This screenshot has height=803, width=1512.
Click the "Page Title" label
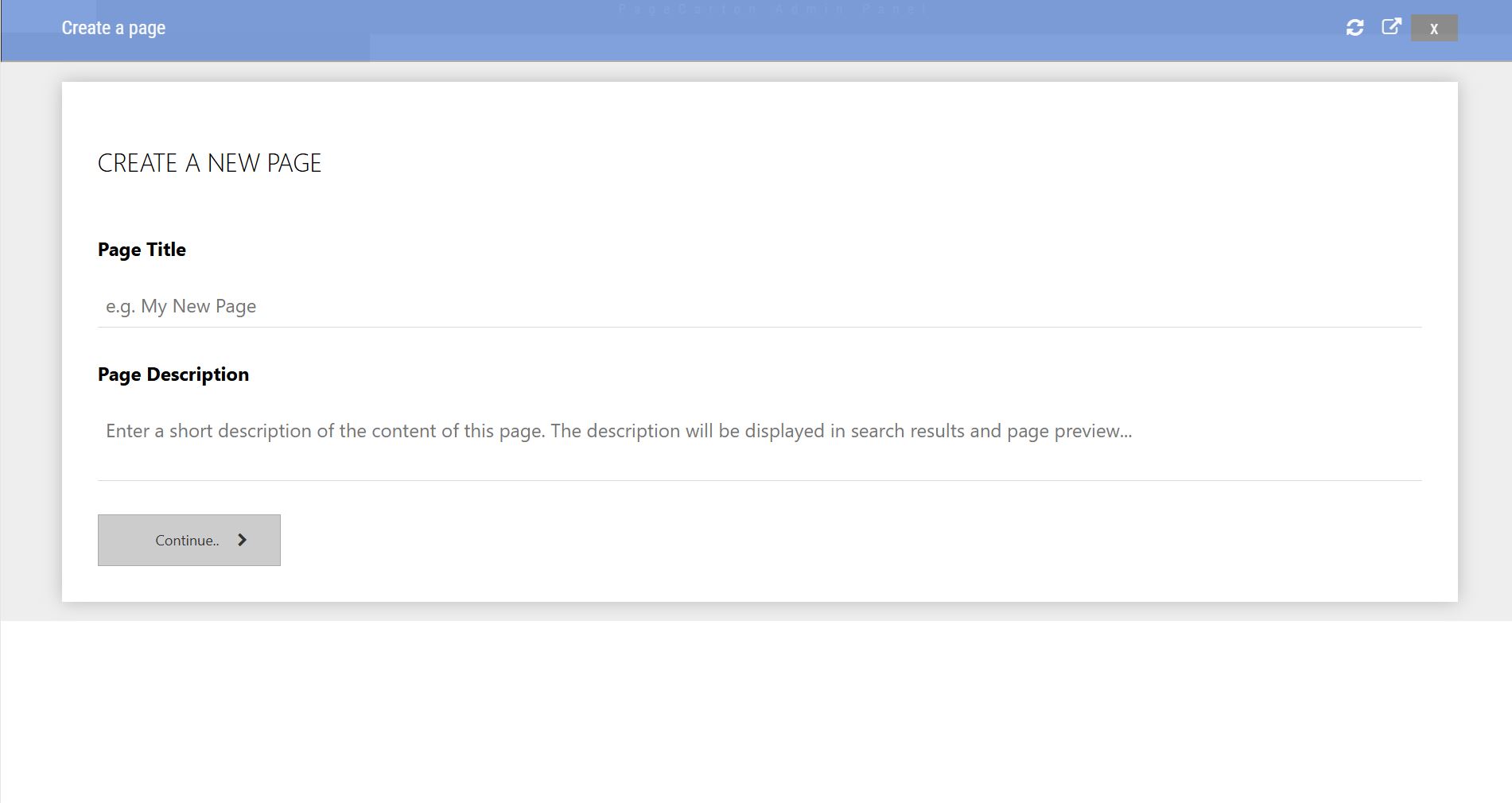142,250
